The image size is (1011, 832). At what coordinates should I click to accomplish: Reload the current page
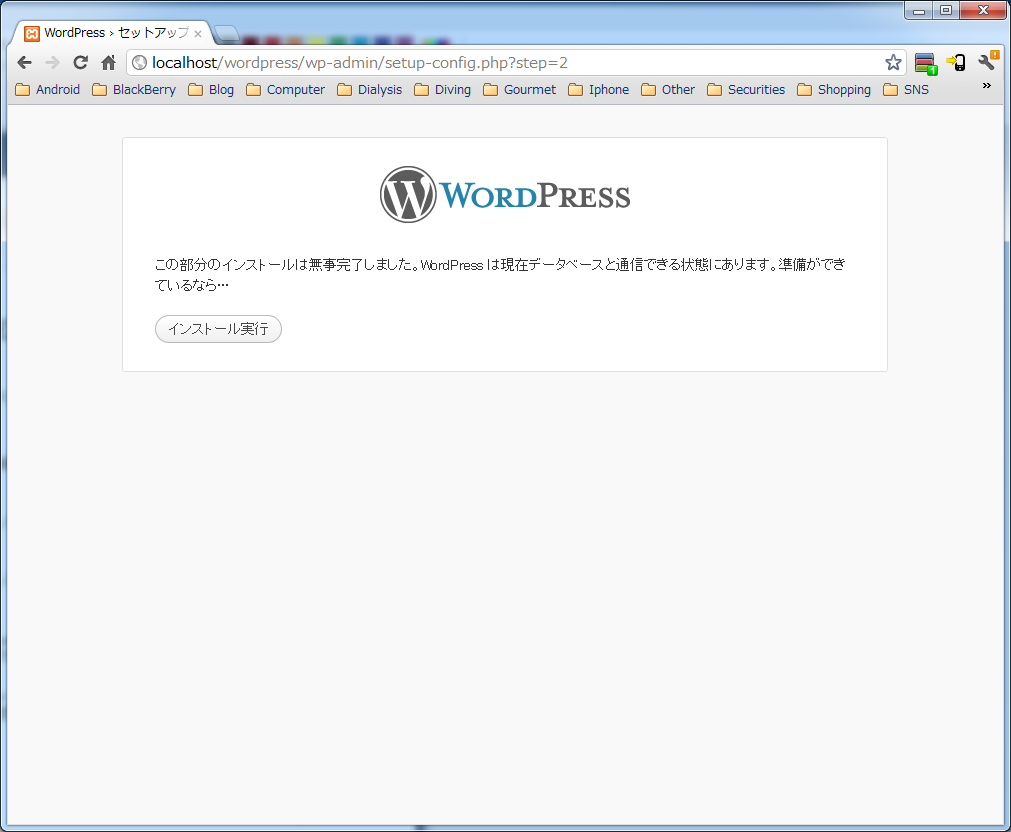81,63
